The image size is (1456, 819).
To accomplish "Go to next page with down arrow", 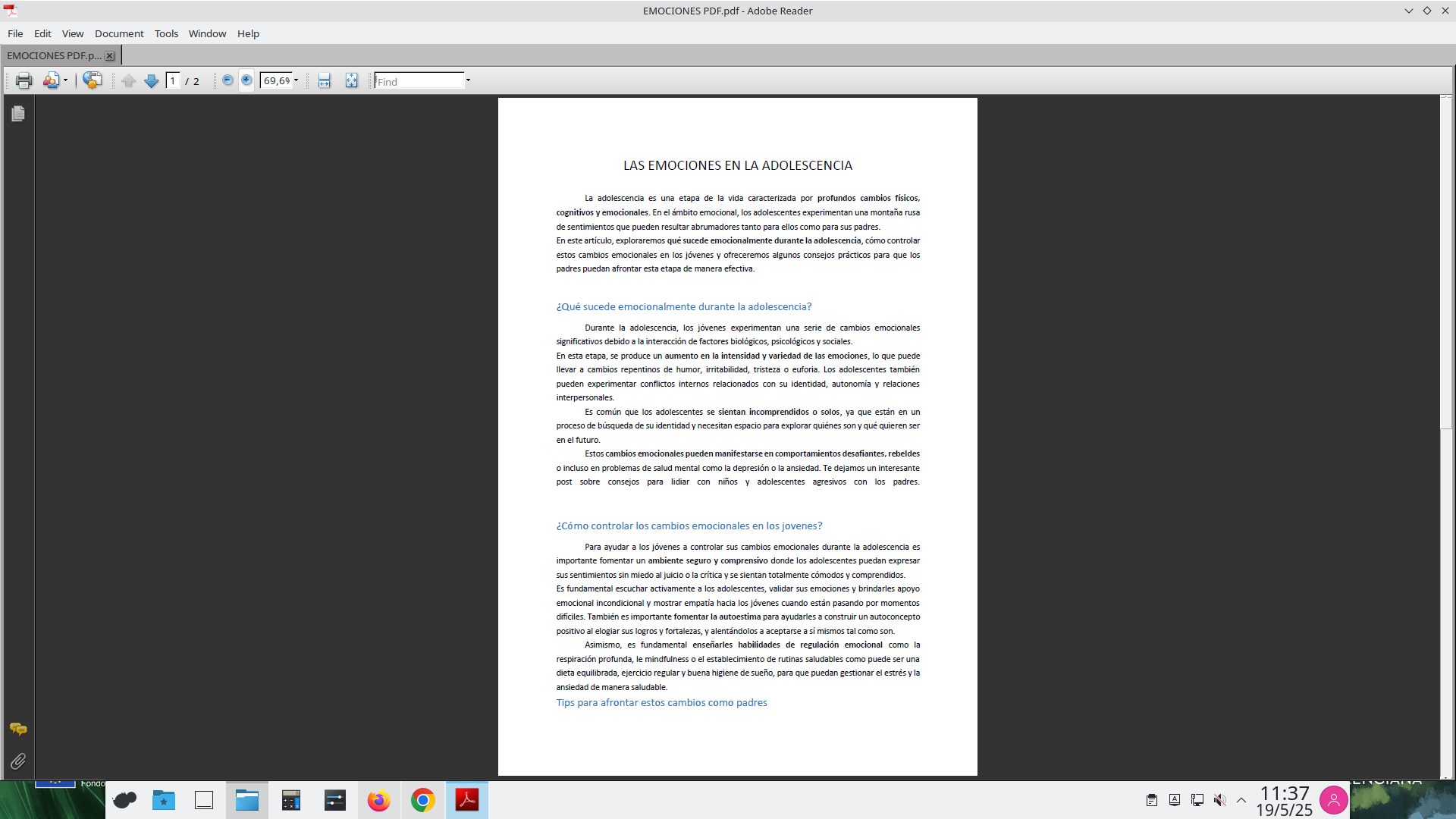I will click(151, 80).
